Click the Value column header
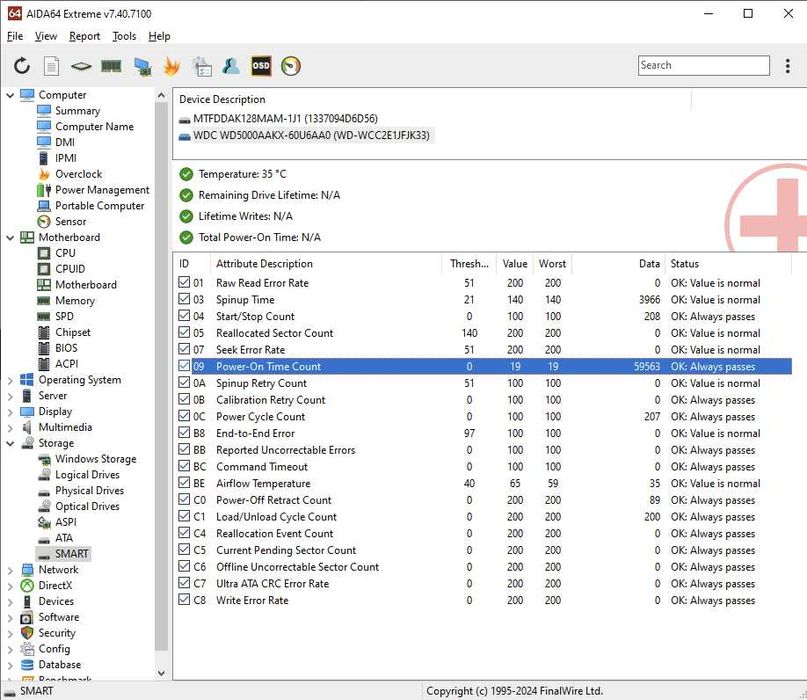Screen dimensions: 807x700 click(515, 264)
